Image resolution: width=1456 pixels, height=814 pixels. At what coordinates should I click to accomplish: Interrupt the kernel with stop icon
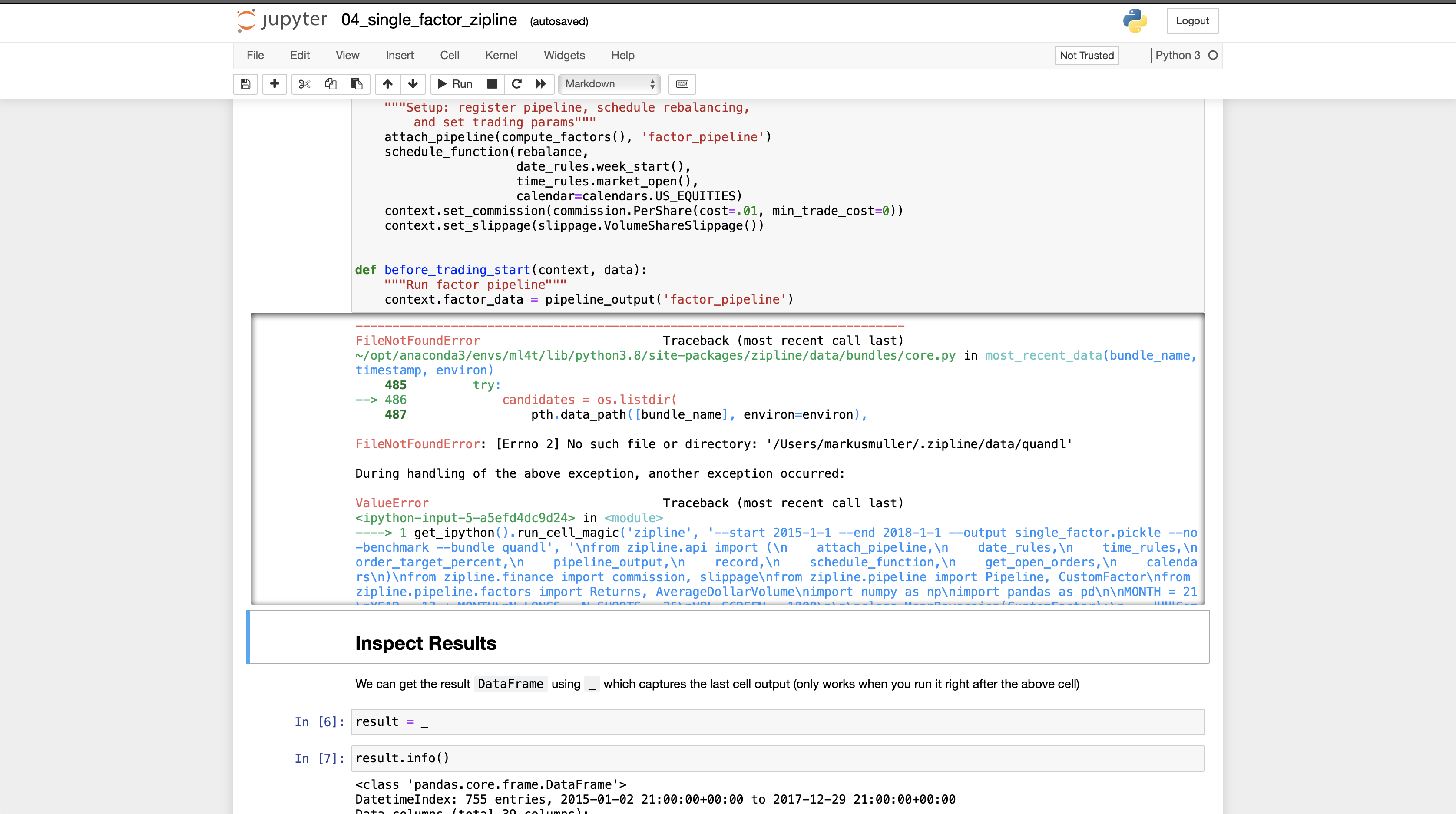[492, 84]
